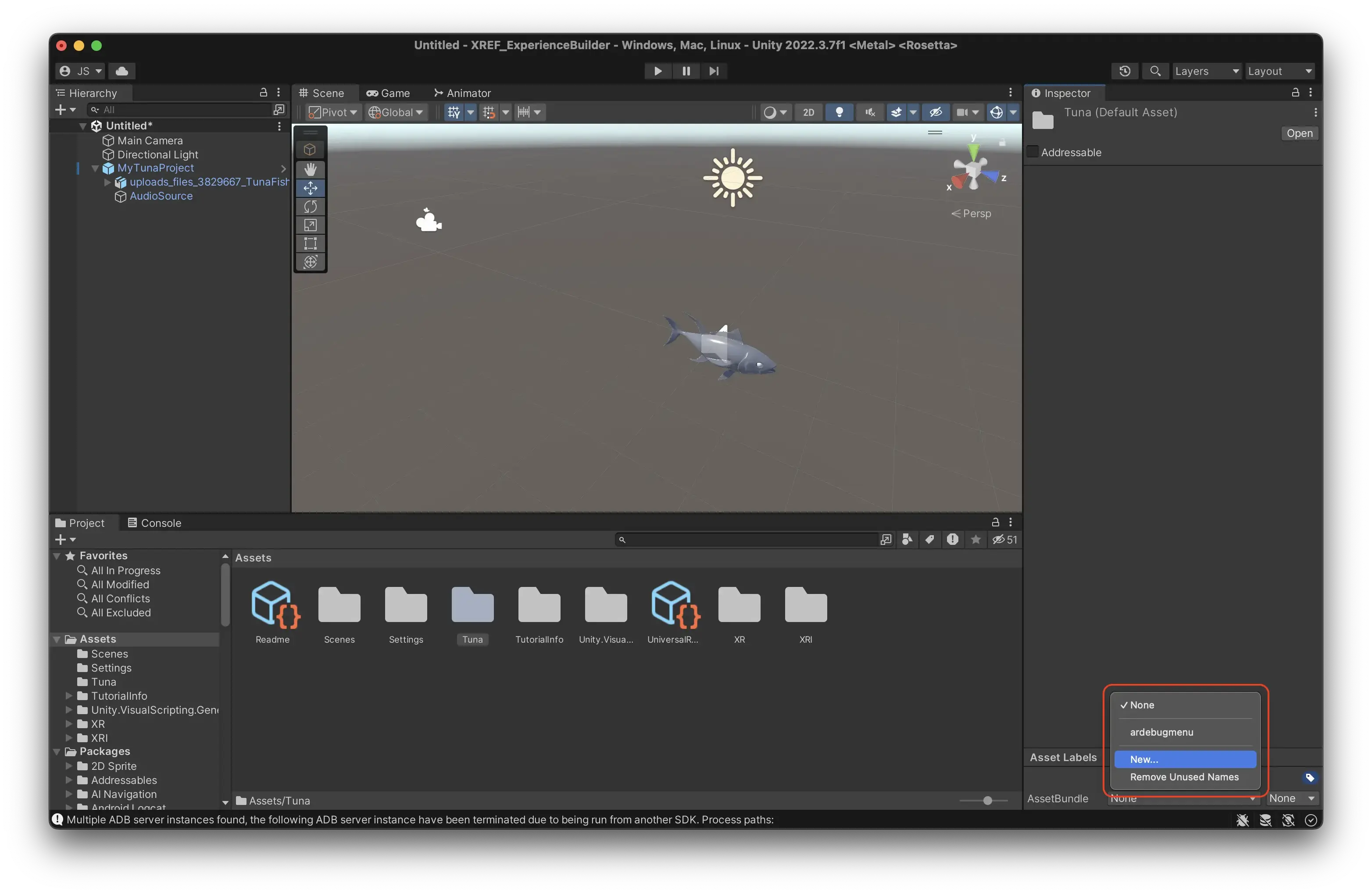Image resolution: width=1372 pixels, height=894 pixels.
Task: Click the Play button
Action: (x=657, y=71)
